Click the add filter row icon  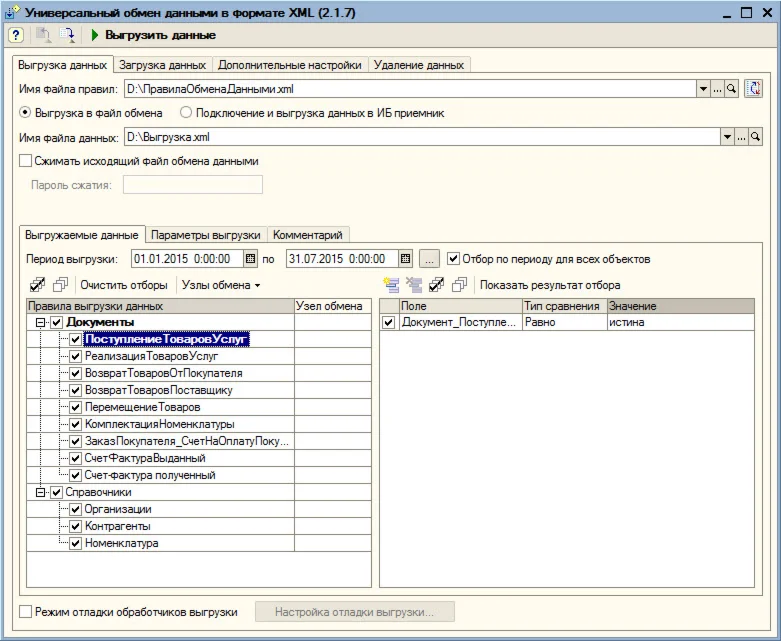[x=390, y=285]
